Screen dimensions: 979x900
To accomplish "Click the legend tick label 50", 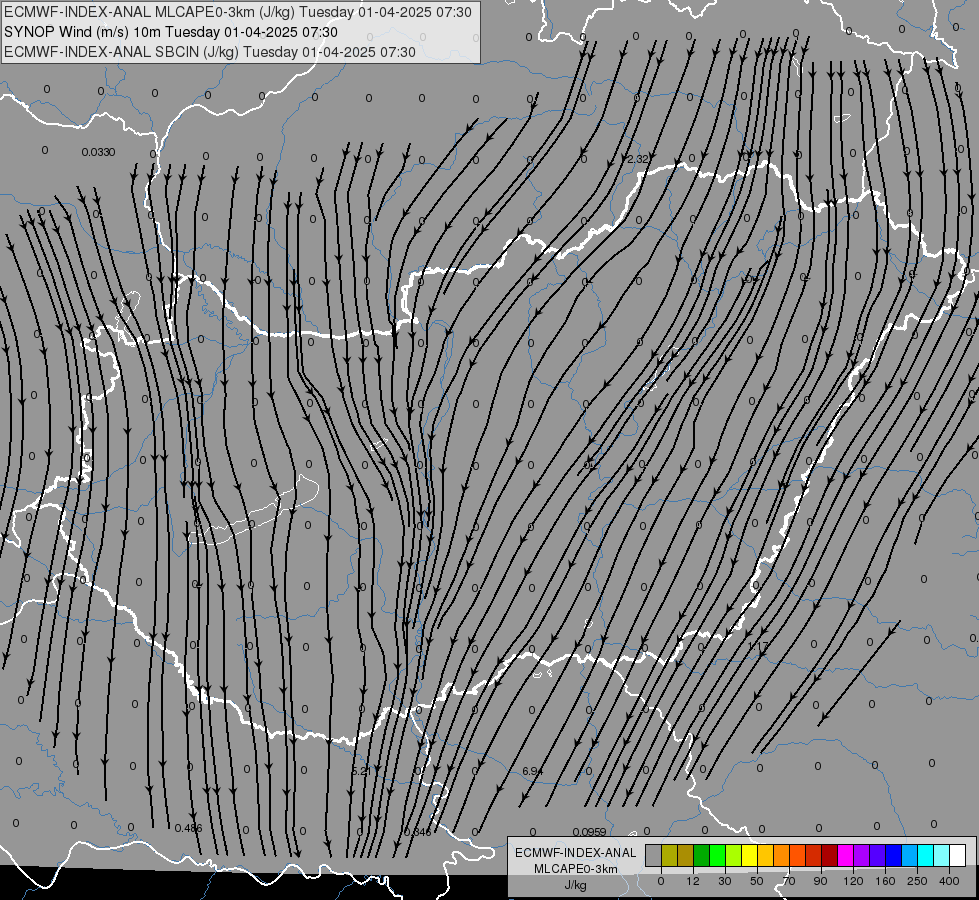I will click(757, 881).
